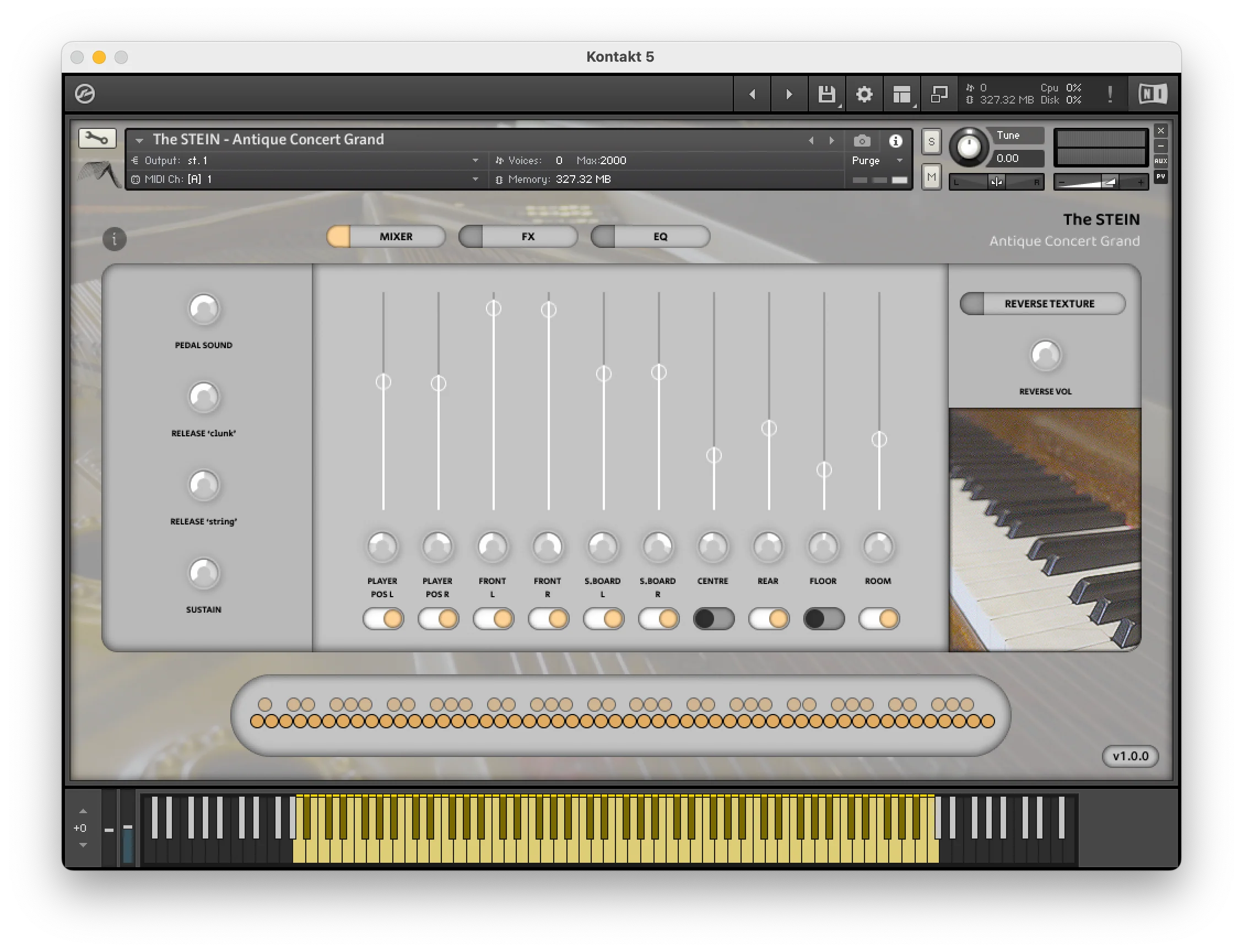1243x952 pixels.
Task: Click the ROOM fader handle
Action: pos(879,439)
